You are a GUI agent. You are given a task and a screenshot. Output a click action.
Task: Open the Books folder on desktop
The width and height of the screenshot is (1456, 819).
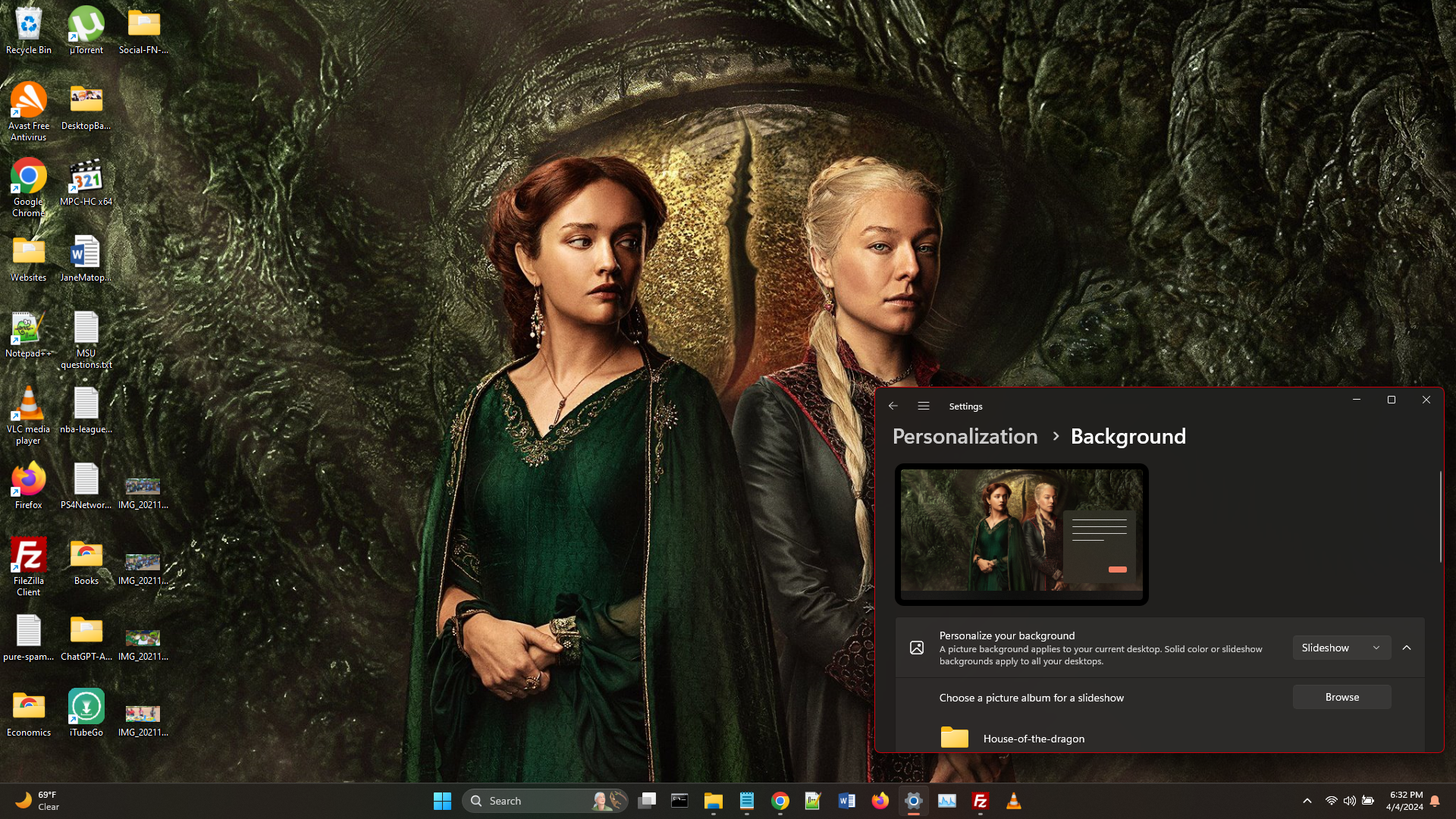(x=86, y=561)
